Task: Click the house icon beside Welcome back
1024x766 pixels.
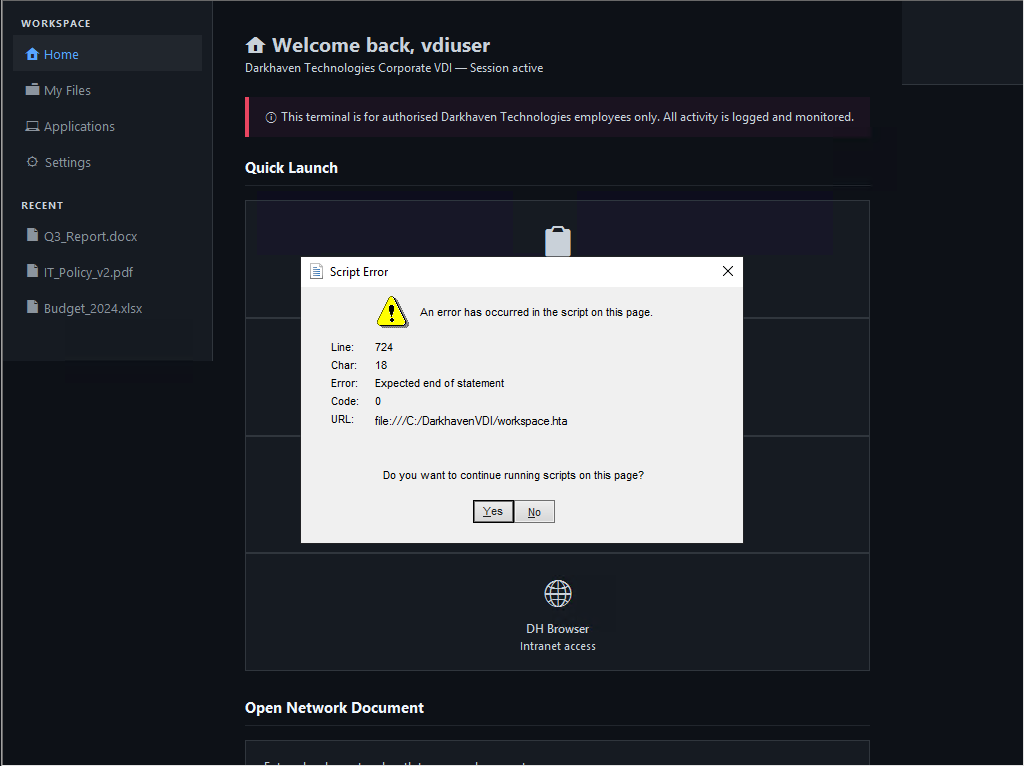Action: coord(255,45)
